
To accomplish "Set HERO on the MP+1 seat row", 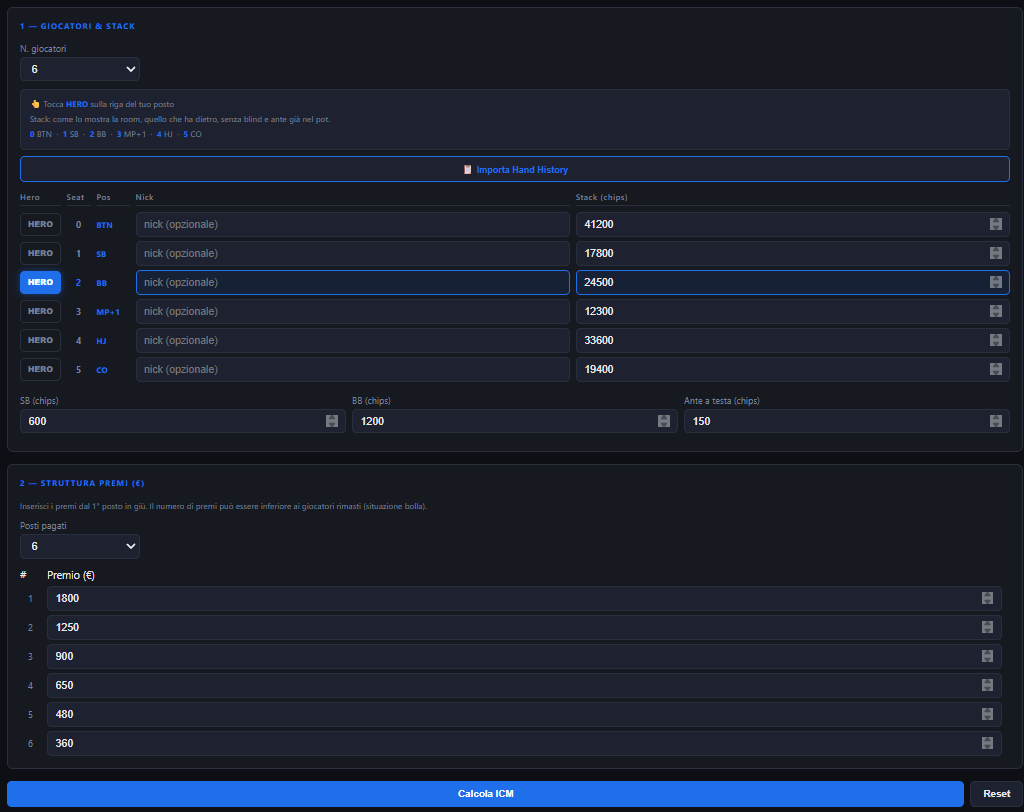I will [x=40, y=312].
